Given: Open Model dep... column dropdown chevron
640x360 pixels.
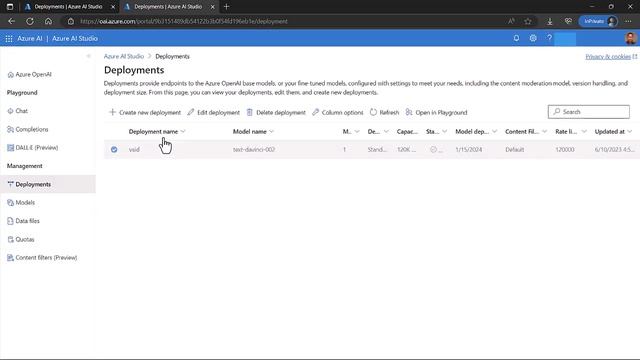Looking at the screenshot, I should (494, 131).
